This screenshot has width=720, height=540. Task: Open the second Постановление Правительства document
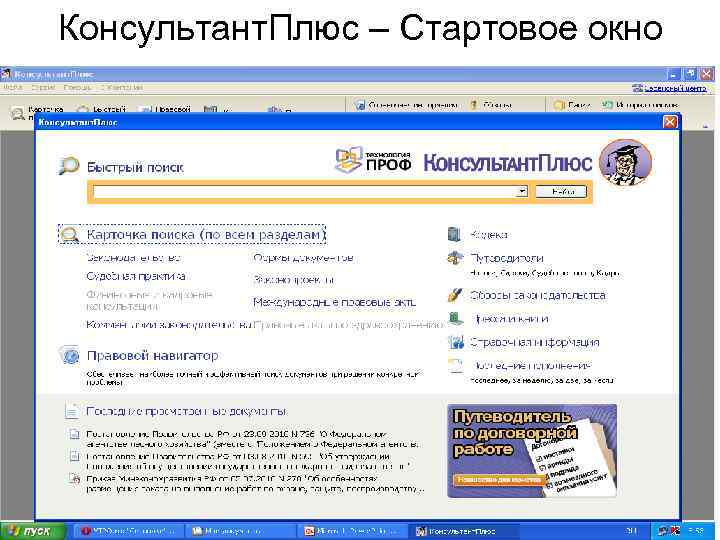(x=248, y=461)
